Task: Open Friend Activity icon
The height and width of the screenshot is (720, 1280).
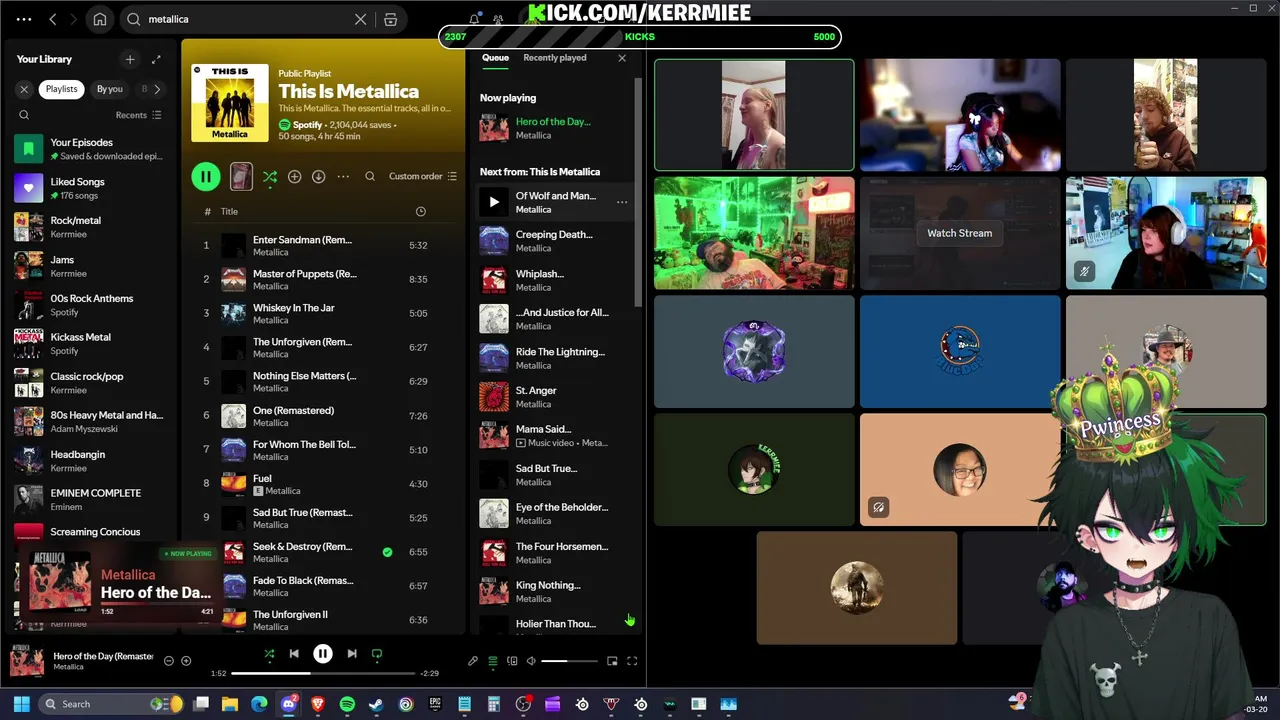Action: [498, 19]
